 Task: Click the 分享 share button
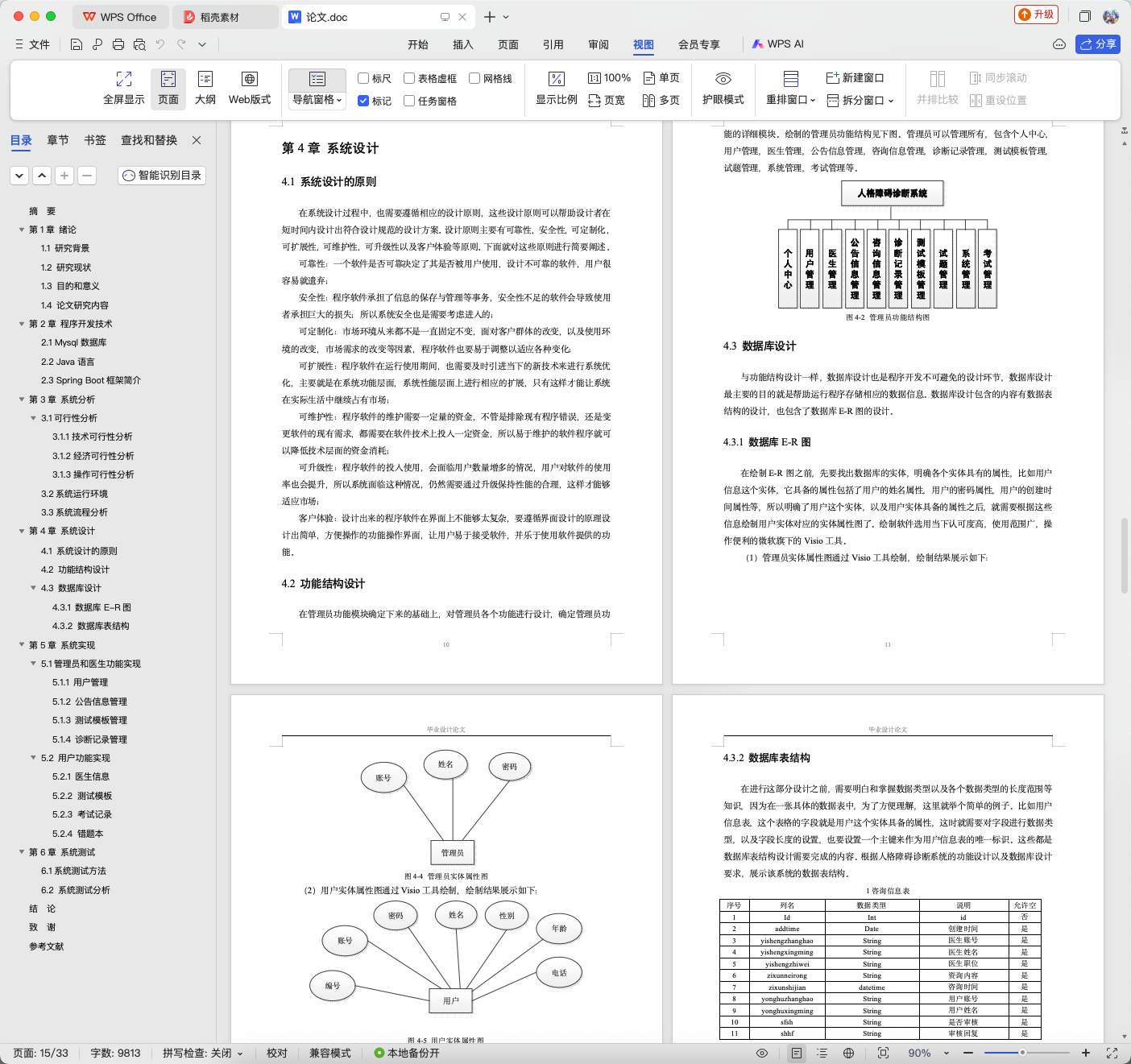1098,44
